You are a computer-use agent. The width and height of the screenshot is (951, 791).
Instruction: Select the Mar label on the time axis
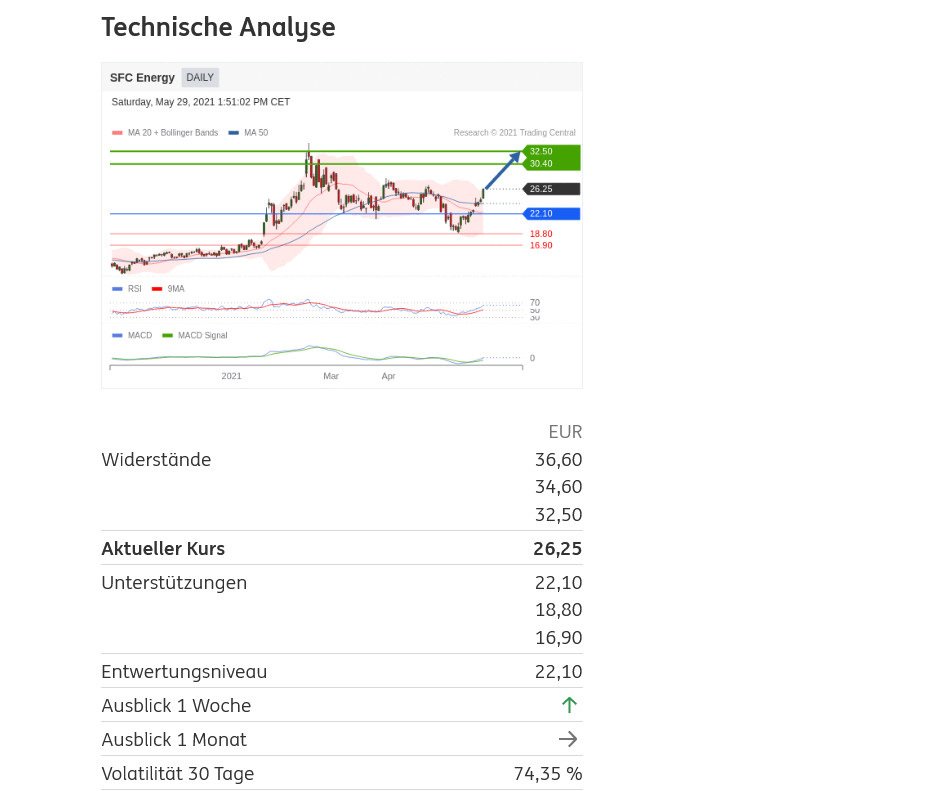331,376
